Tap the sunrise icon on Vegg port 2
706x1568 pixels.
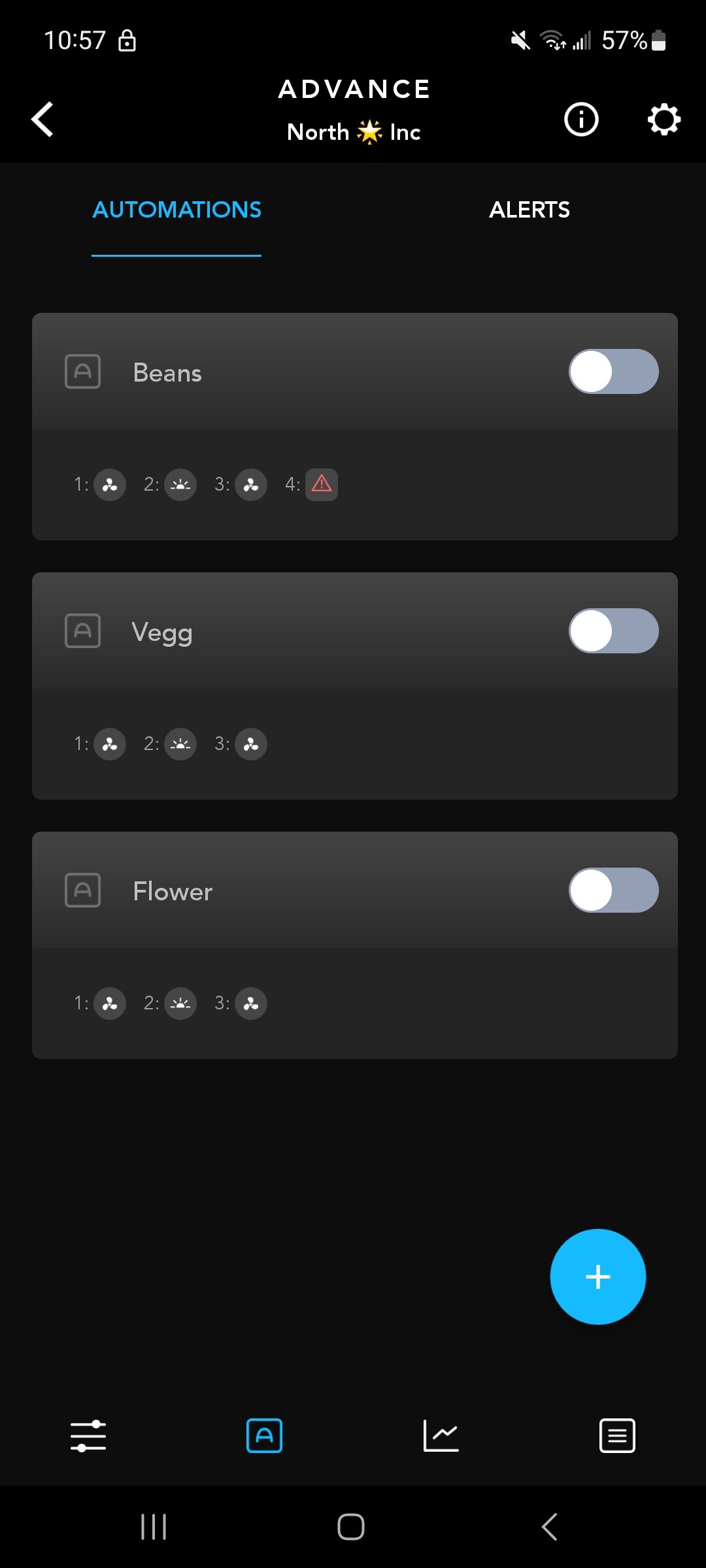[180, 744]
